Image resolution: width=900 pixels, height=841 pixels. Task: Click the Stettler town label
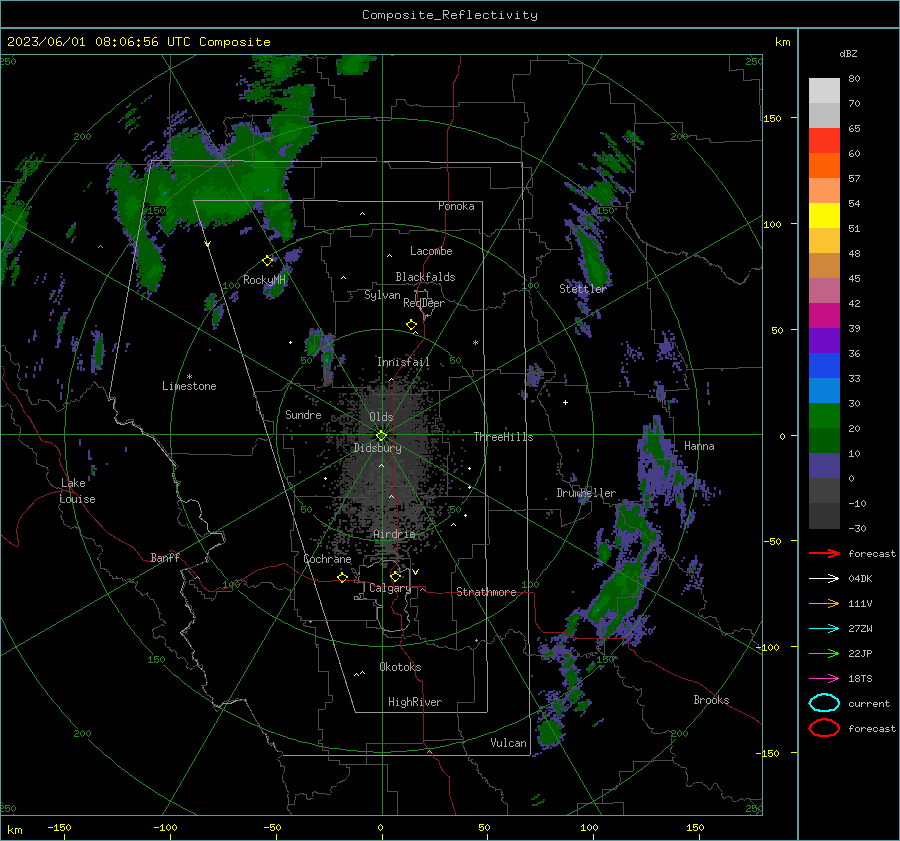pyautogui.click(x=583, y=289)
